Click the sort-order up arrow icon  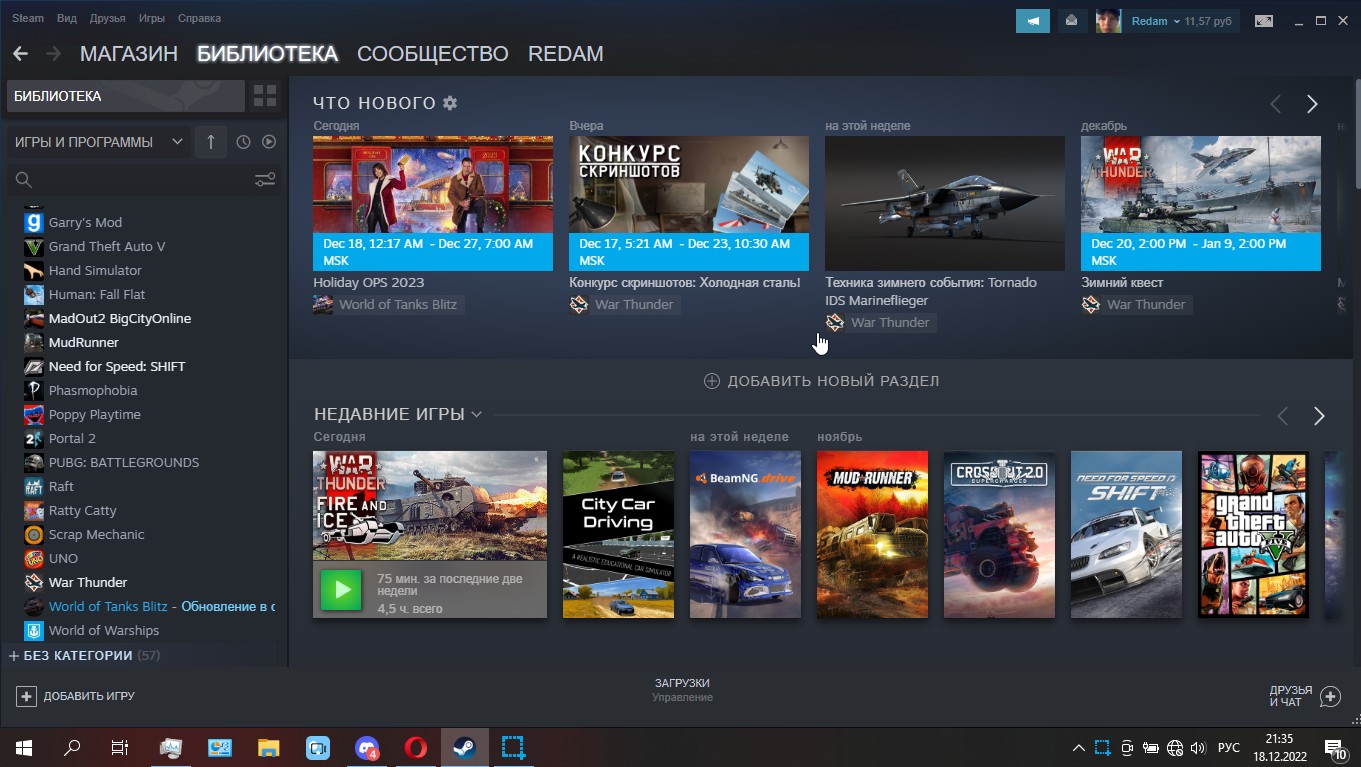210,142
